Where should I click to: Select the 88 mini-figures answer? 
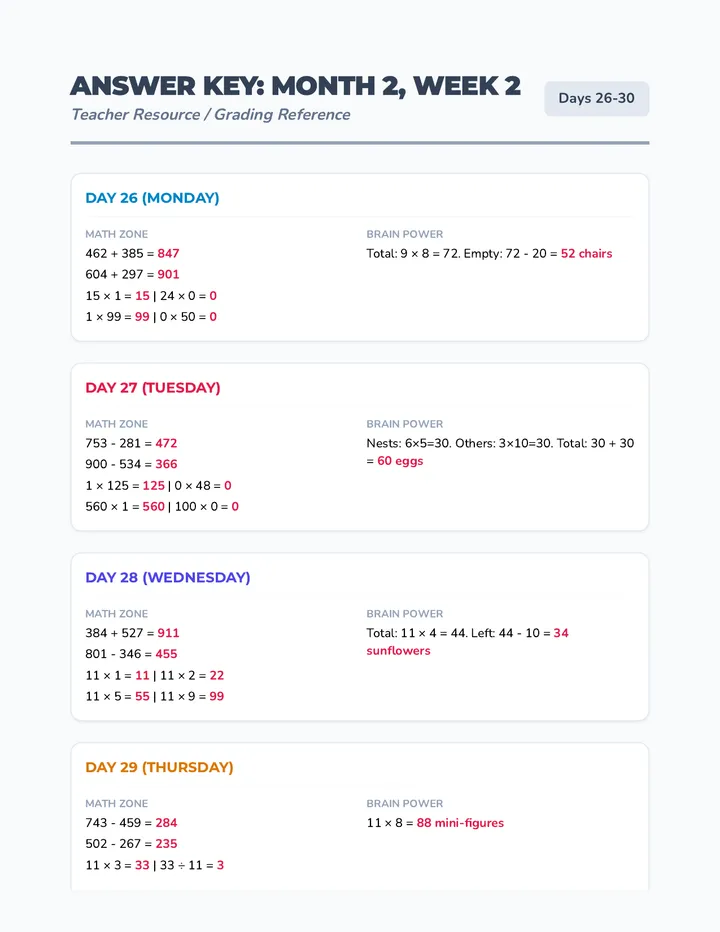point(460,823)
